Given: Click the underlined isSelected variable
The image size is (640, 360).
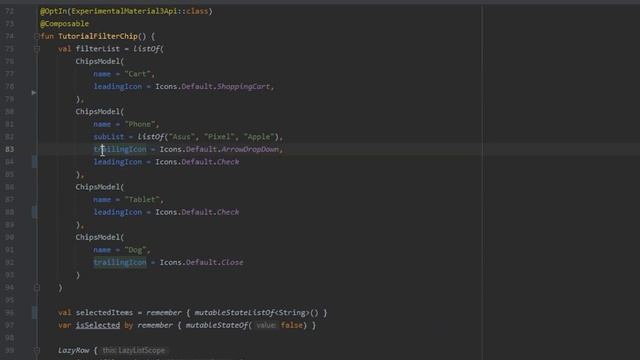Looking at the screenshot, I should click(98, 325).
